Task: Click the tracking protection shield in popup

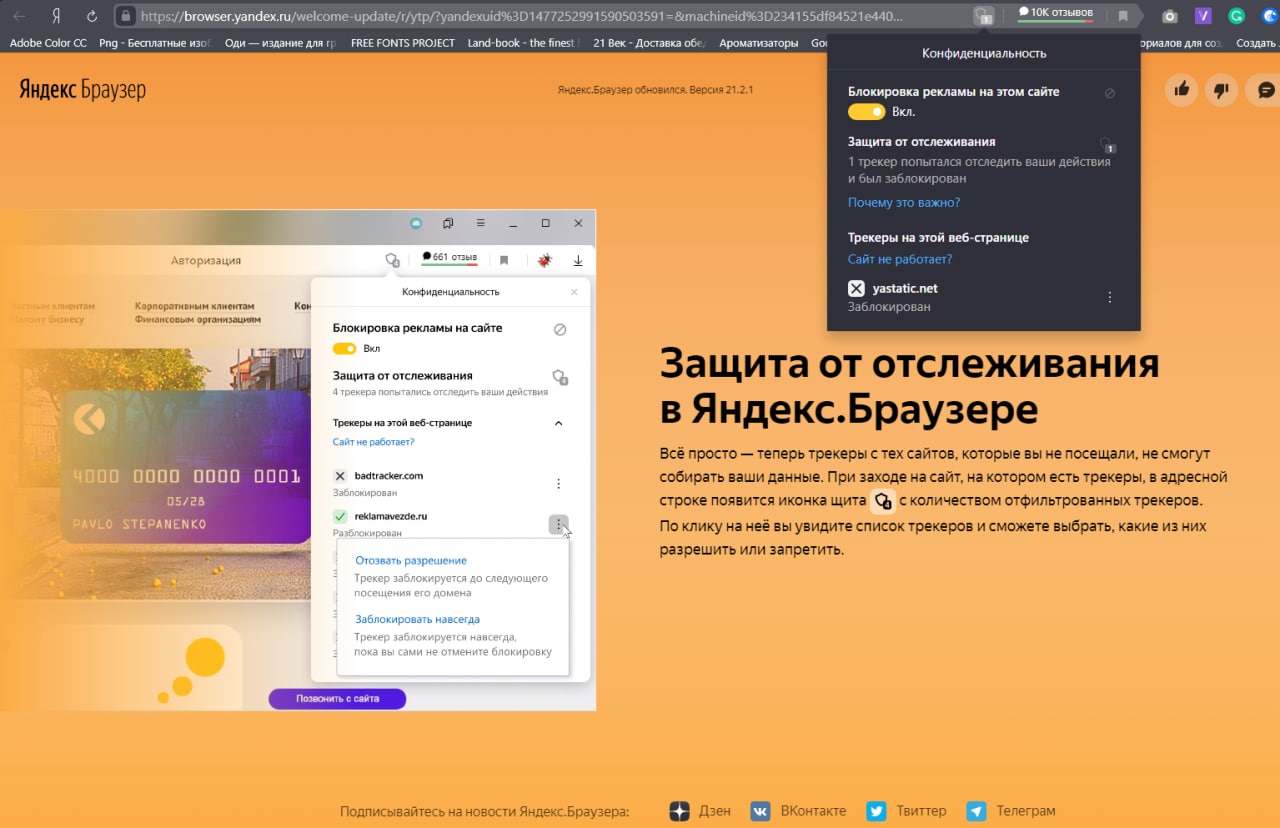Action: (x=1107, y=145)
